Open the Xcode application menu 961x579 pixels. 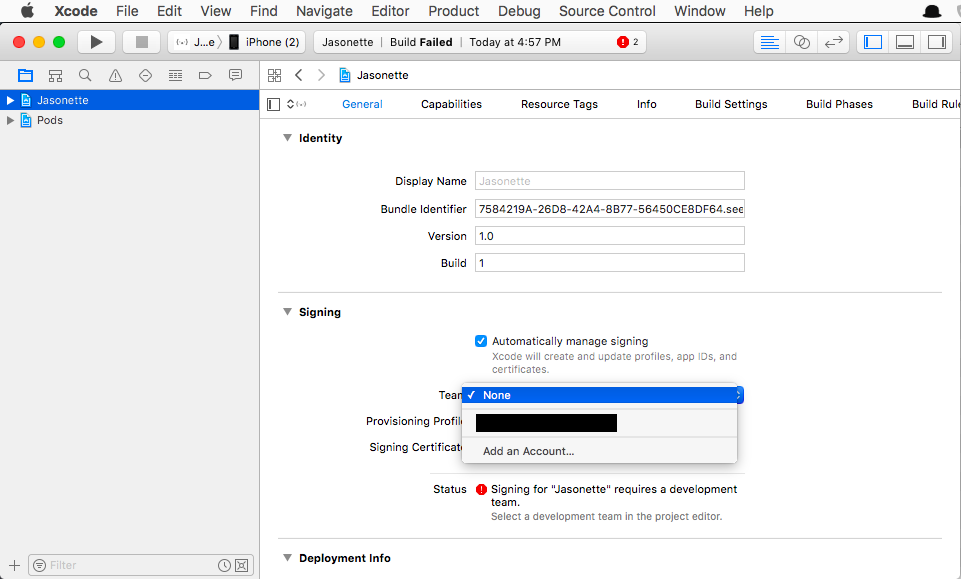tap(75, 11)
